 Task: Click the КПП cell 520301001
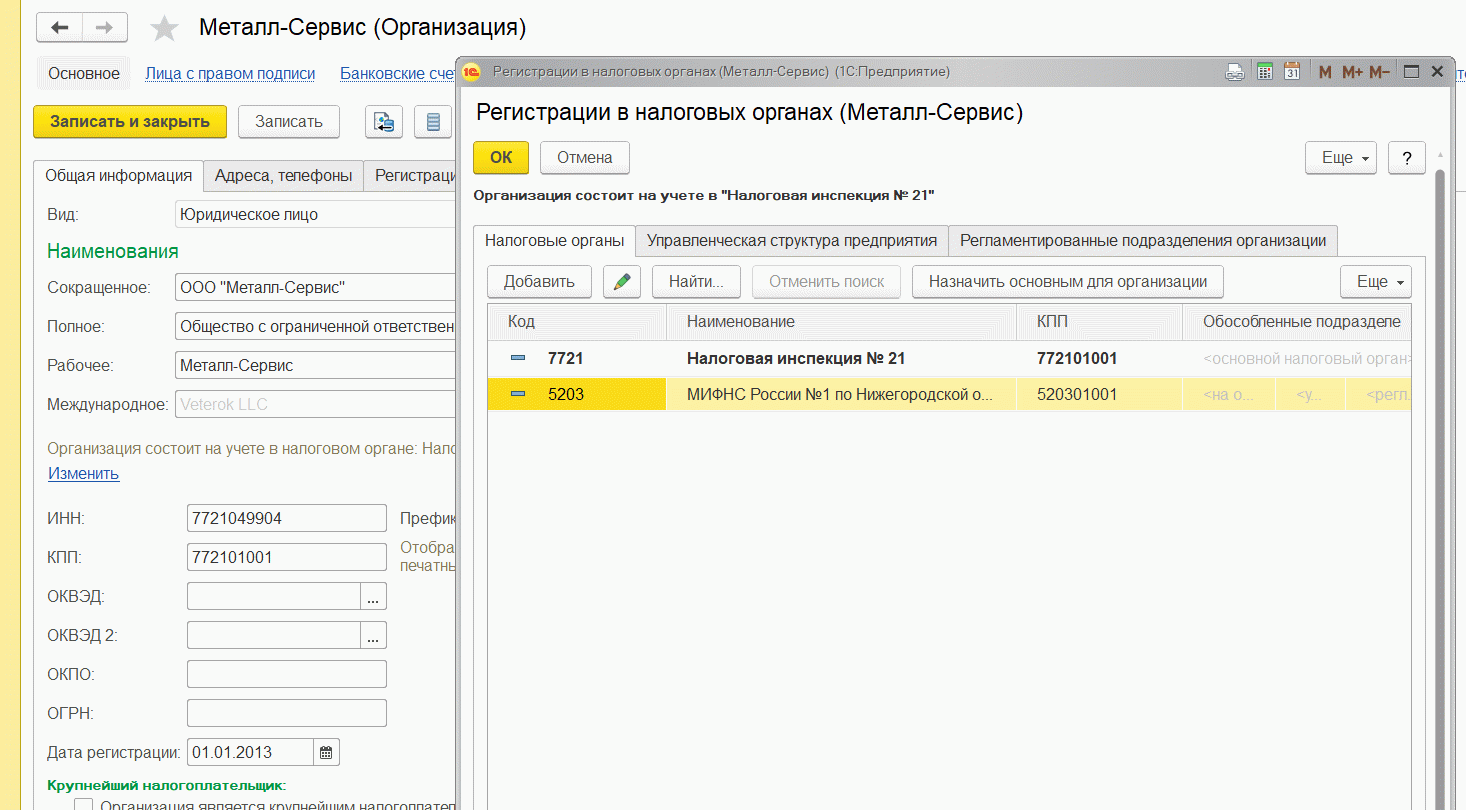tap(1099, 394)
